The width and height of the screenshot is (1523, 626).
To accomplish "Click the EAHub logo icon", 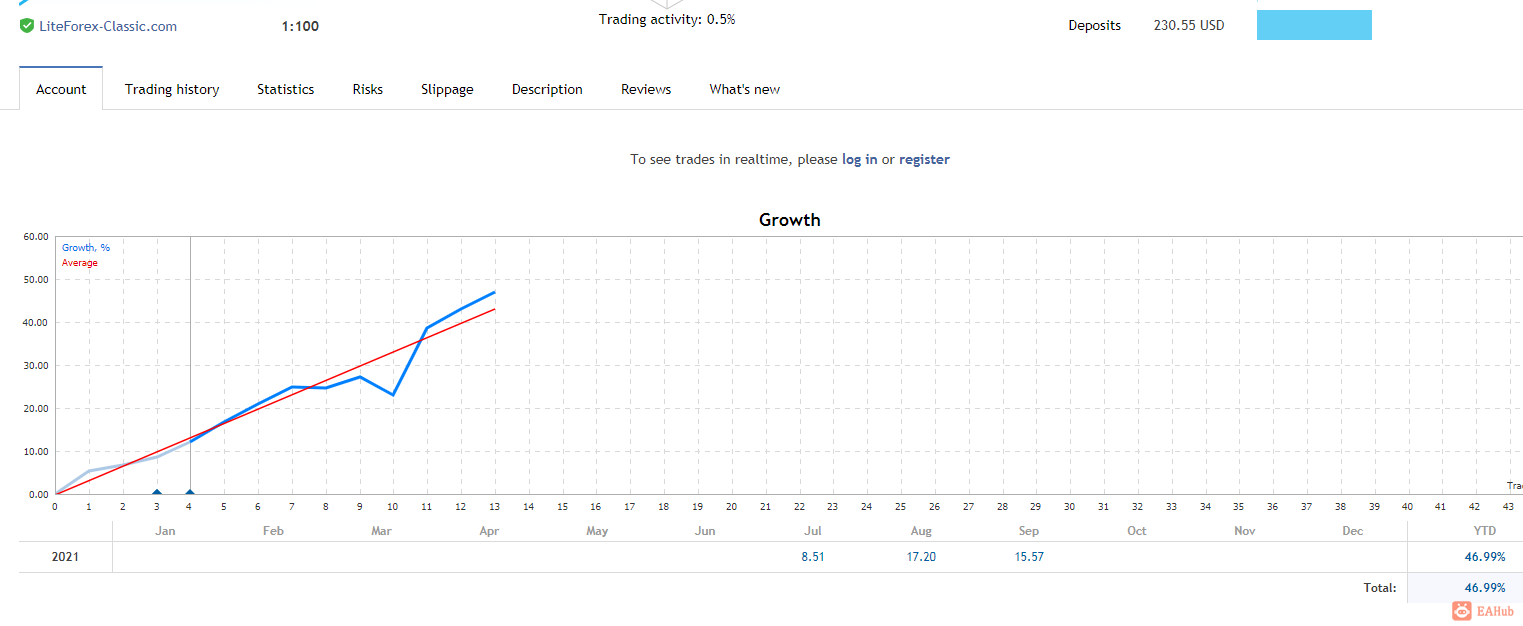I will [x=1462, y=611].
